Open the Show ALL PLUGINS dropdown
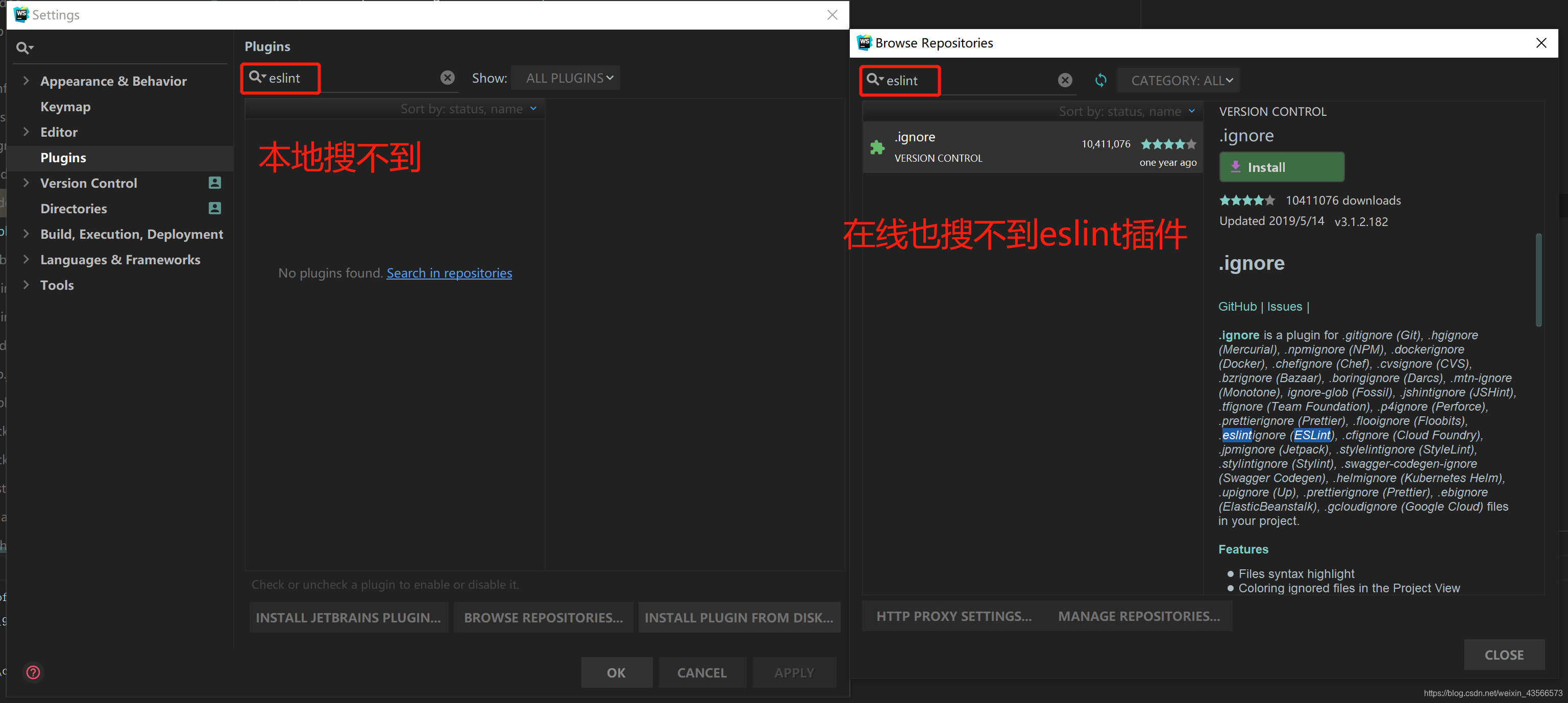1568x703 pixels. [566, 78]
